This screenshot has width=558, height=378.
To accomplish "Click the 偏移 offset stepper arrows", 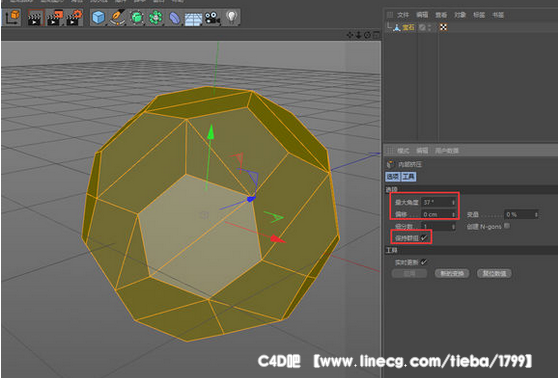I will (453, 214).
